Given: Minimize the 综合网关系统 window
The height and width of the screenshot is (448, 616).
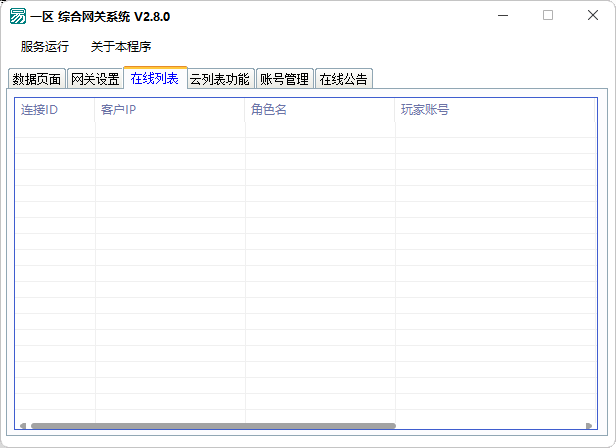Looking at the screenshot, I should pos(502,16).
